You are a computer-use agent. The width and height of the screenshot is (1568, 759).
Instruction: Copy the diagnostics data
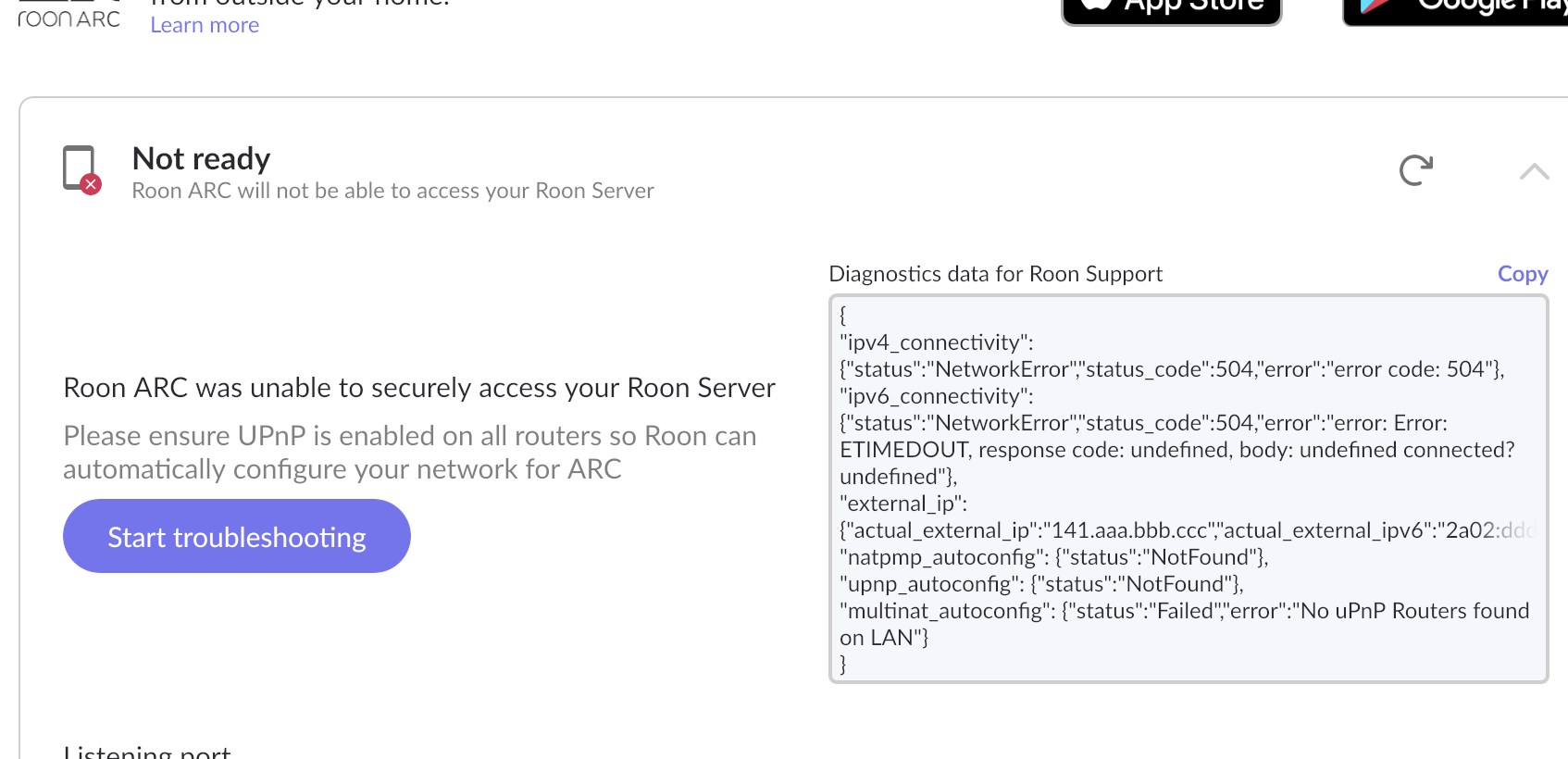[x=1522, y=274]
